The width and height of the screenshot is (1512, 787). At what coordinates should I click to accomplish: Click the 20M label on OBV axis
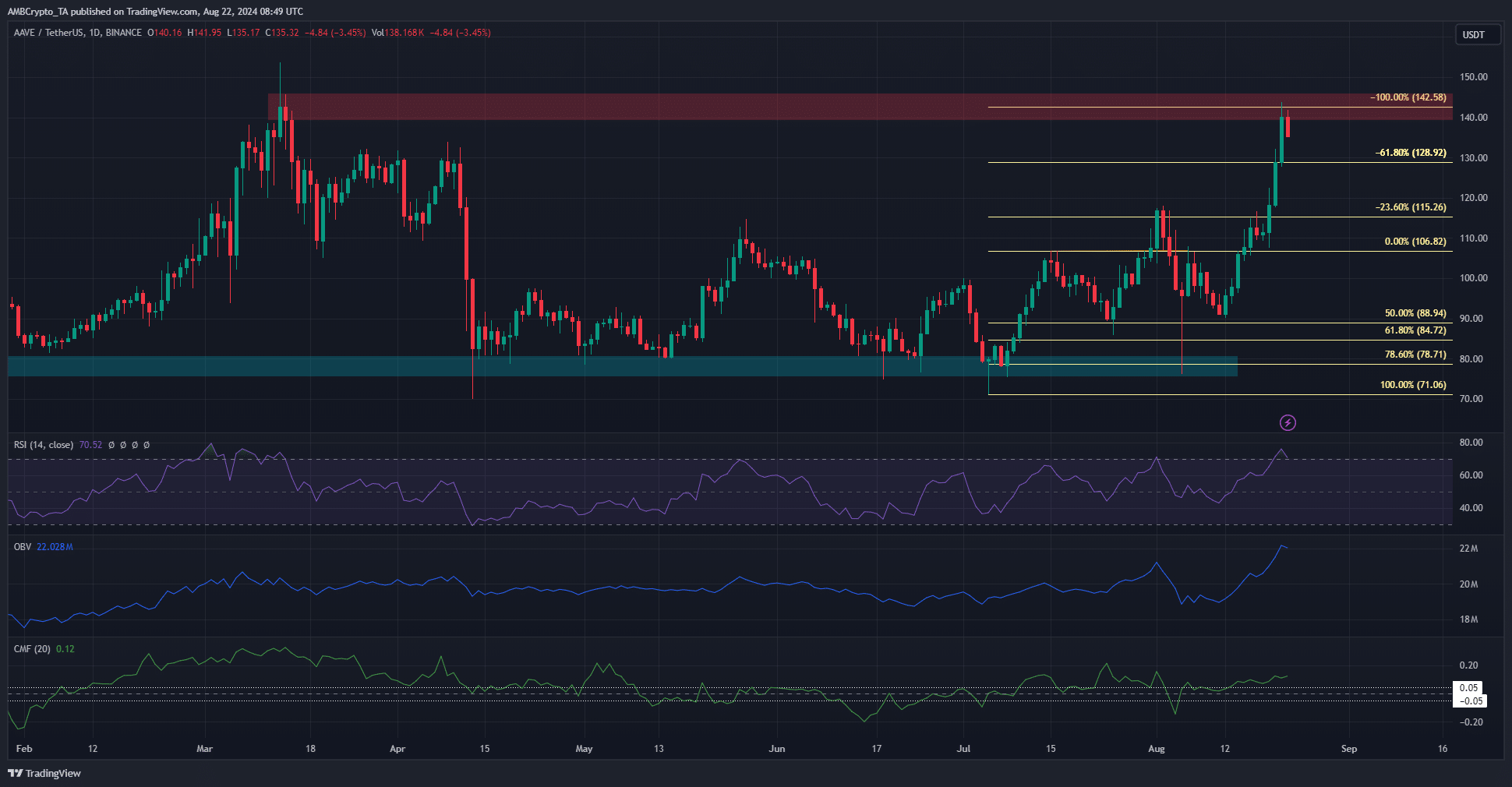[1468, 584]
